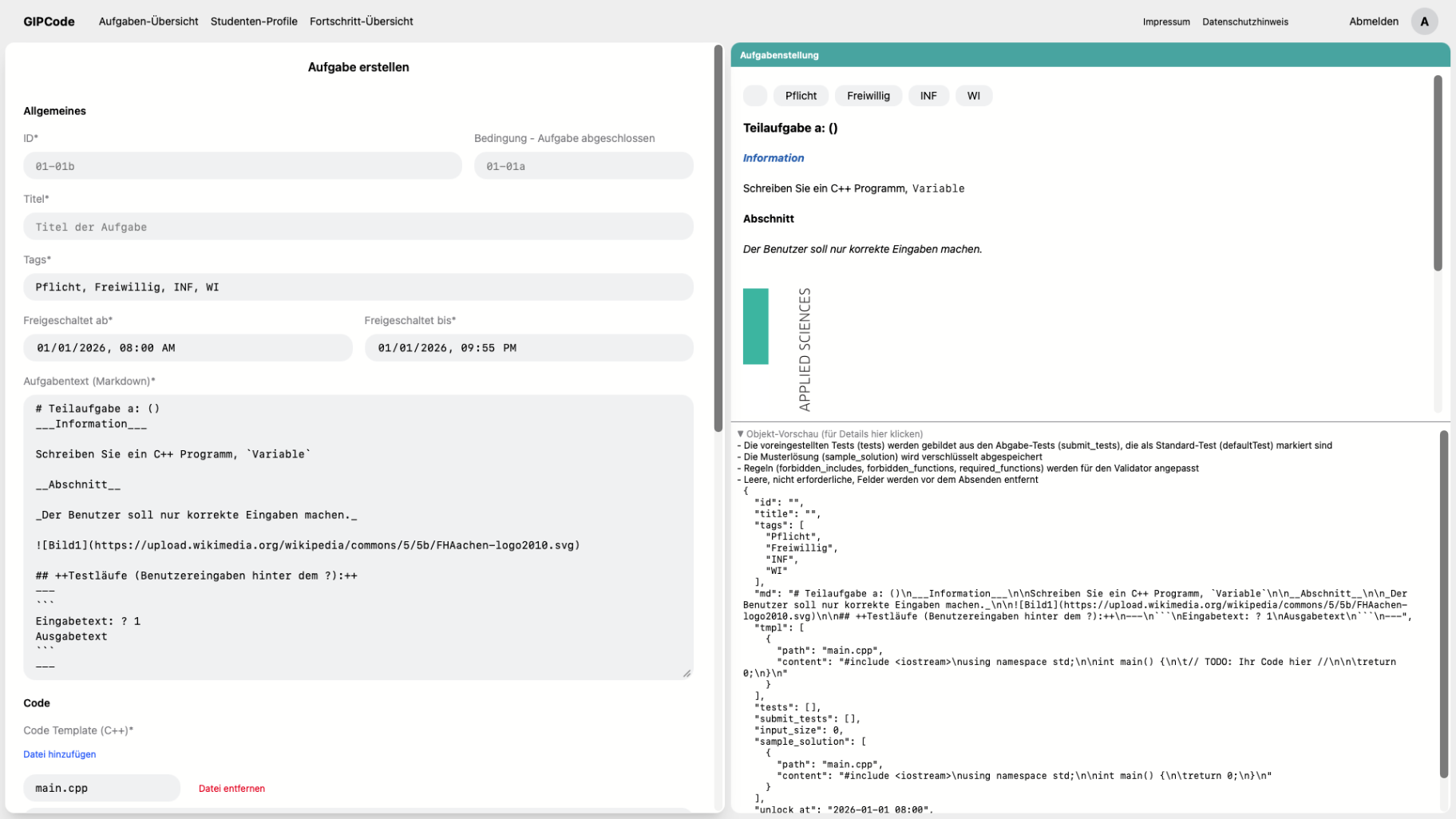Select the Freiwillig tag chip in the preview
1456x819 pixels.
coord(868,96)
